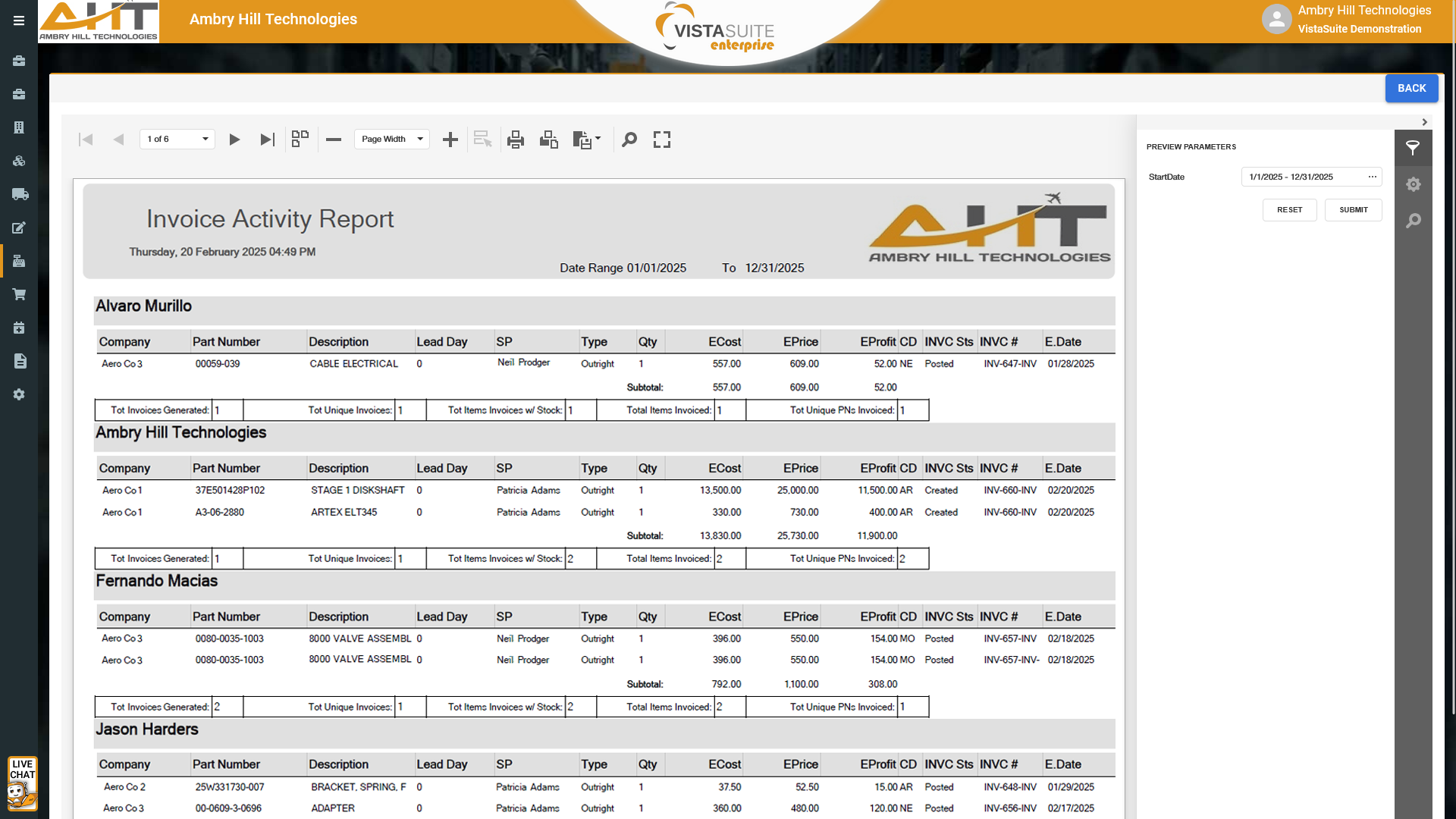Collapse the right side parameters panel
Viewport: 1456px width, 819px height.
(1425, 122)
